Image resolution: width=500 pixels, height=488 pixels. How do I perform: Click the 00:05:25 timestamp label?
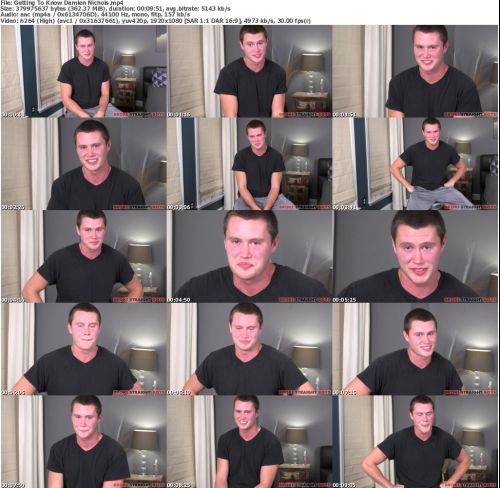tap(344, 300)
